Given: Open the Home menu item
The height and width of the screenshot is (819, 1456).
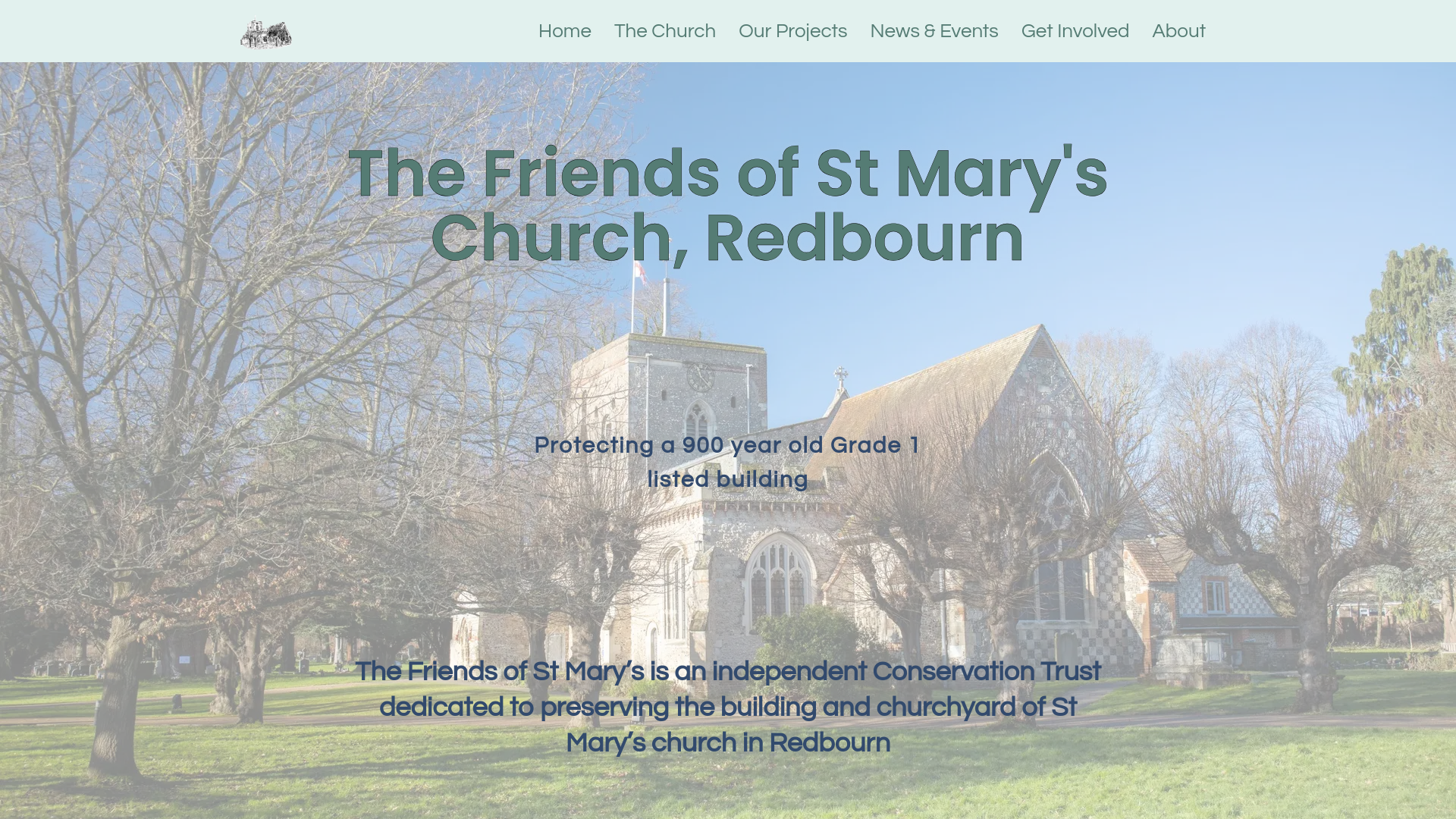Looking at the screenshot, I should (x=565, y=31).
